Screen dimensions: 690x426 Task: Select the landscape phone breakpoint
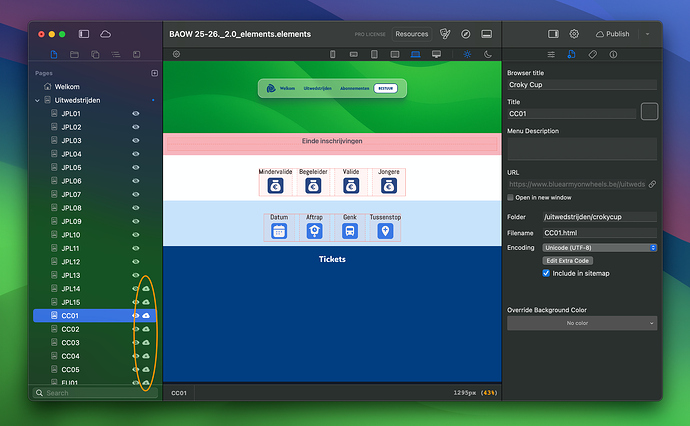pos(353,54)
